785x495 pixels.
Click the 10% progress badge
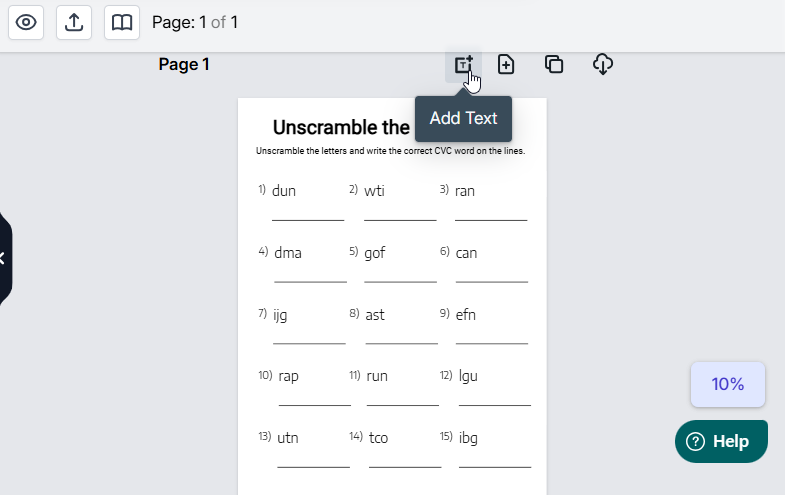click(x=728, y=384)
